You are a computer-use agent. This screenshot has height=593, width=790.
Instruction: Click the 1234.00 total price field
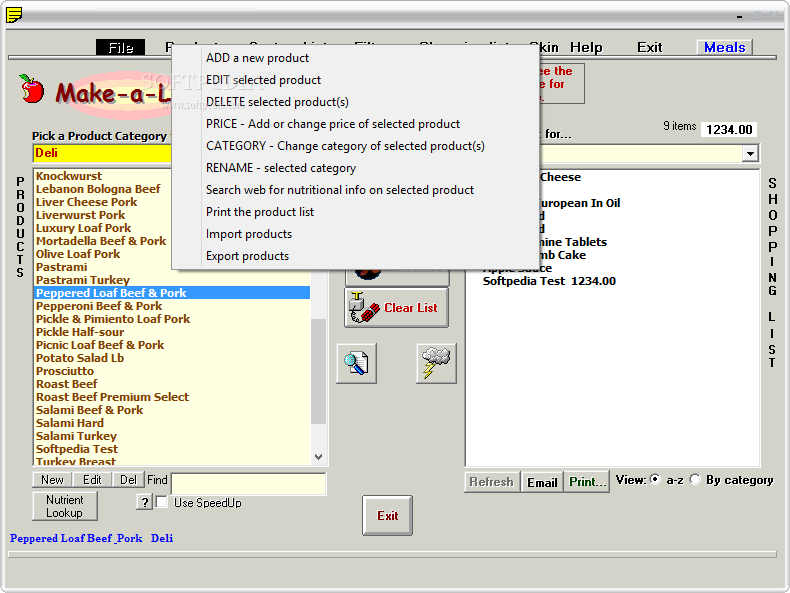729,129
